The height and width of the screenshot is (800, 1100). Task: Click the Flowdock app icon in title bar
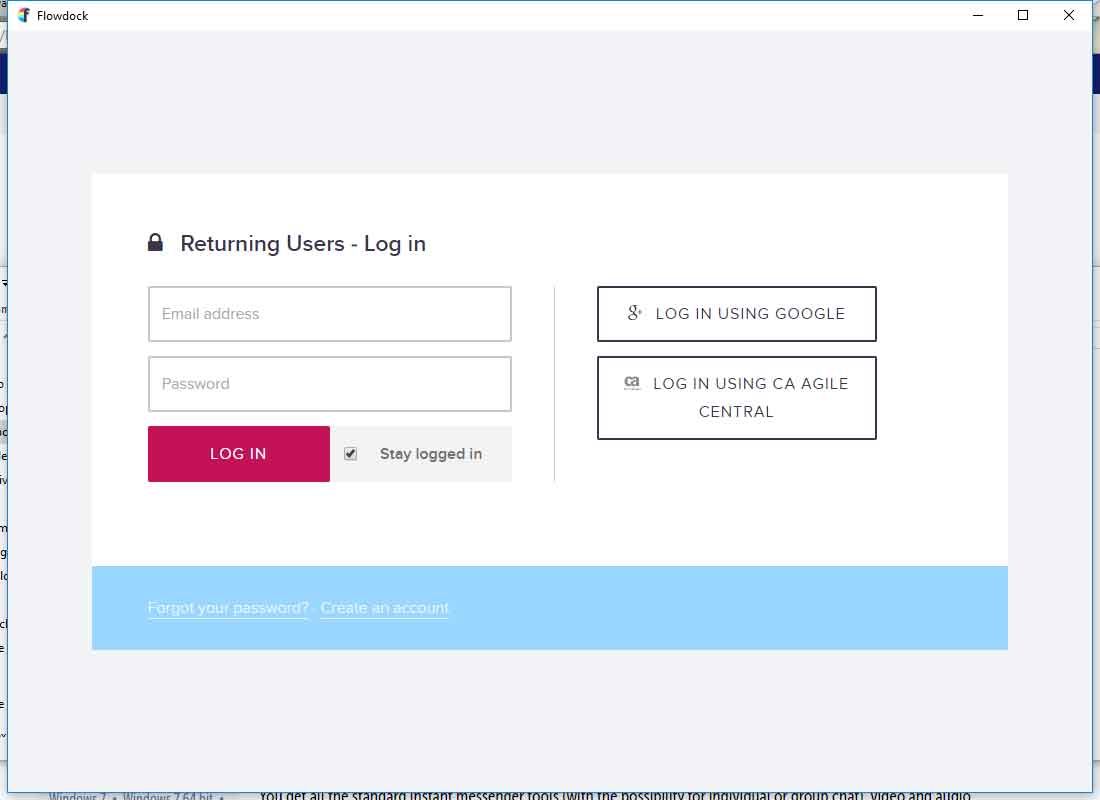pos(24,15)
